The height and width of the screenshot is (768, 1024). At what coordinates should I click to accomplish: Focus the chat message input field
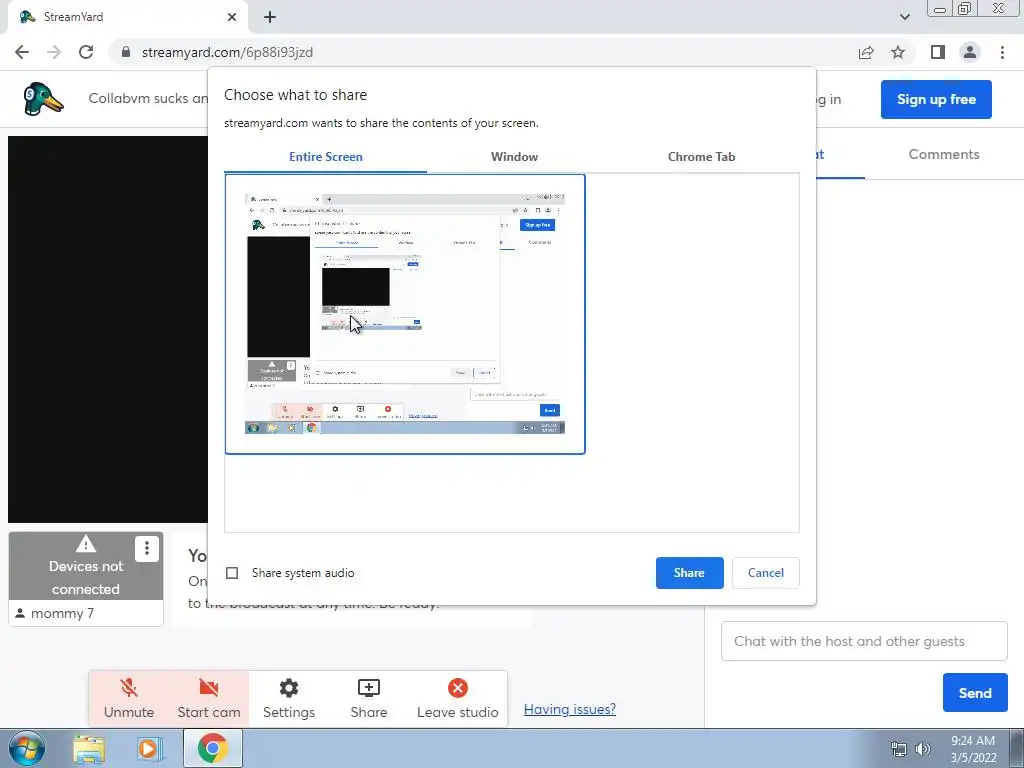(x=864, y=641)
